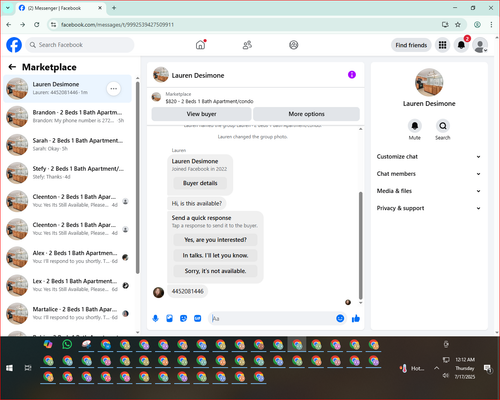Click the More options button
500x400 pixels.
[306, 114]
